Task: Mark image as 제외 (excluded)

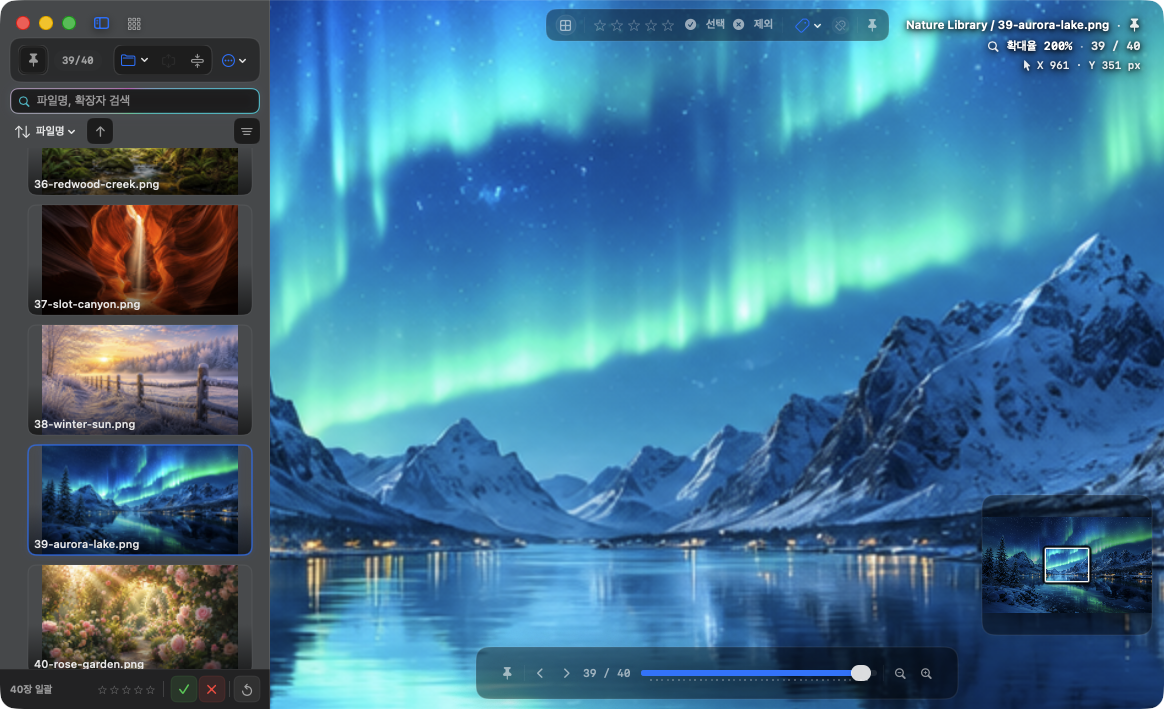Action: (x=753, y=24)
